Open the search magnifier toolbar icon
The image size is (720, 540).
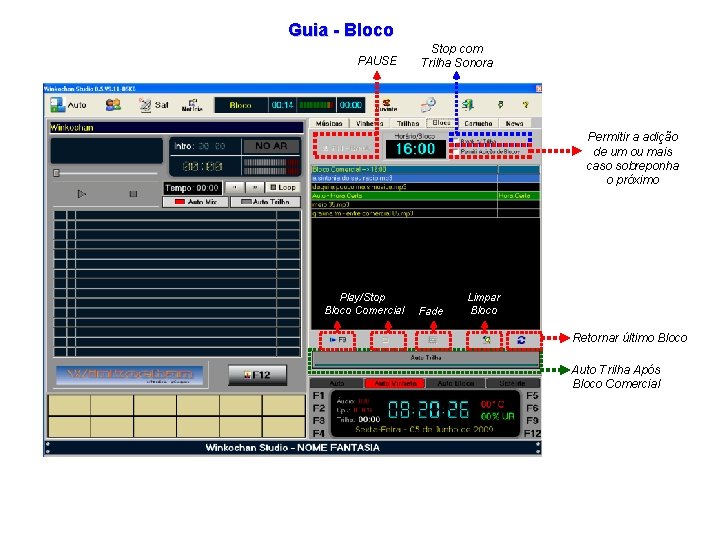(428, 105)
